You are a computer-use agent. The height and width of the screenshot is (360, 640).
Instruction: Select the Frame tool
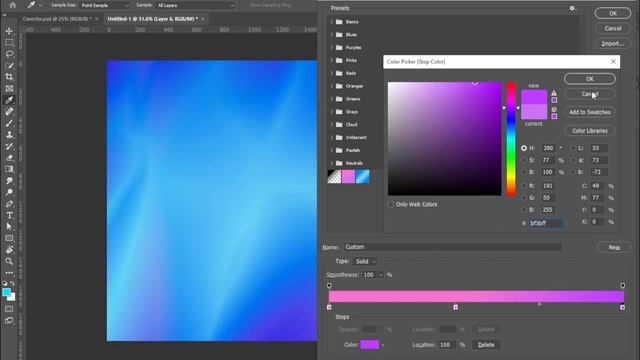9,88
